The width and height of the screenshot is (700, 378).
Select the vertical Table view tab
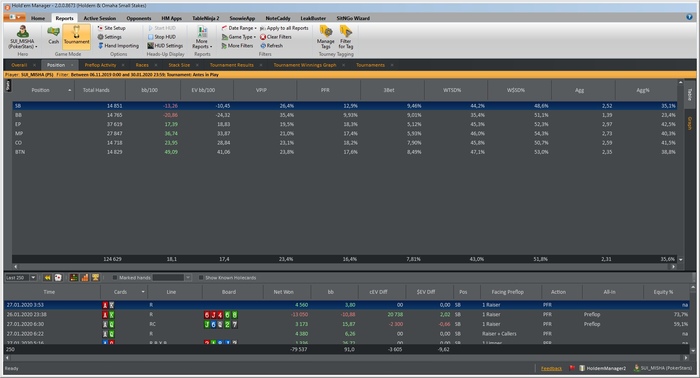pyautogui.click(x=689, y=94)
